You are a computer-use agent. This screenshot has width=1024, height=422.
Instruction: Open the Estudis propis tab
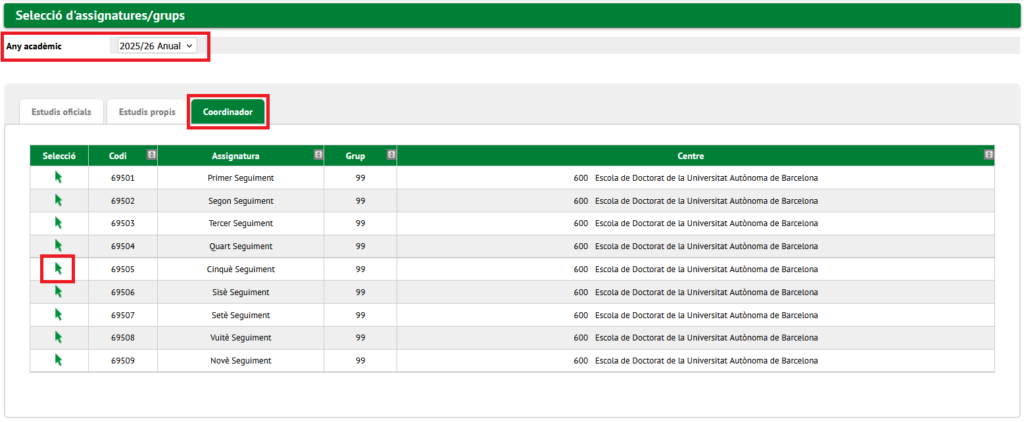tap(147, 112)
